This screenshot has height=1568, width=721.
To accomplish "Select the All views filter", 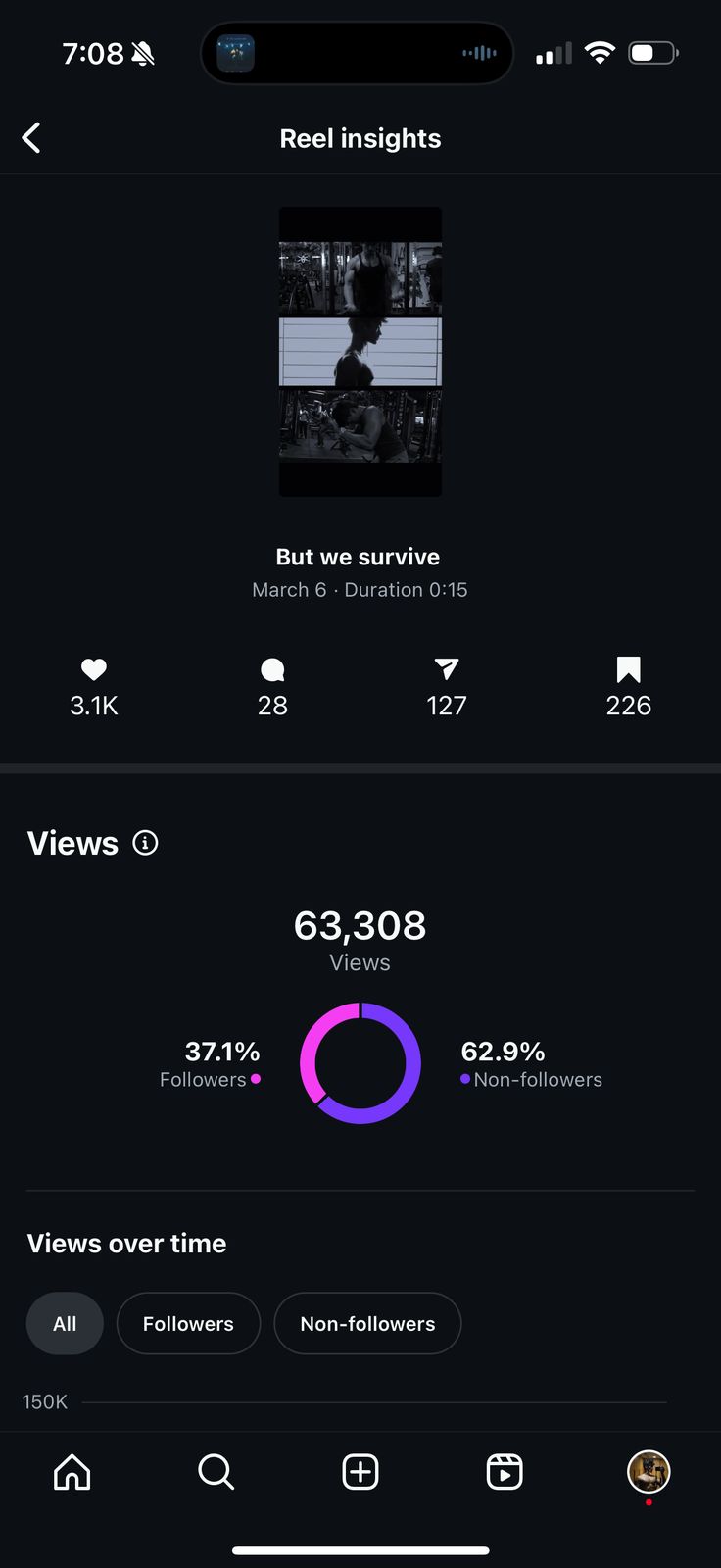I will click(65, 1323).
